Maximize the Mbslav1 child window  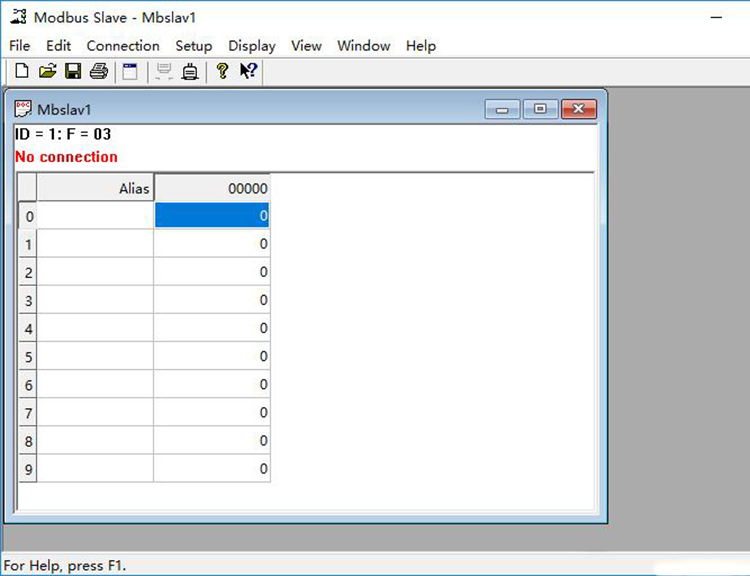tap(540, 109)
